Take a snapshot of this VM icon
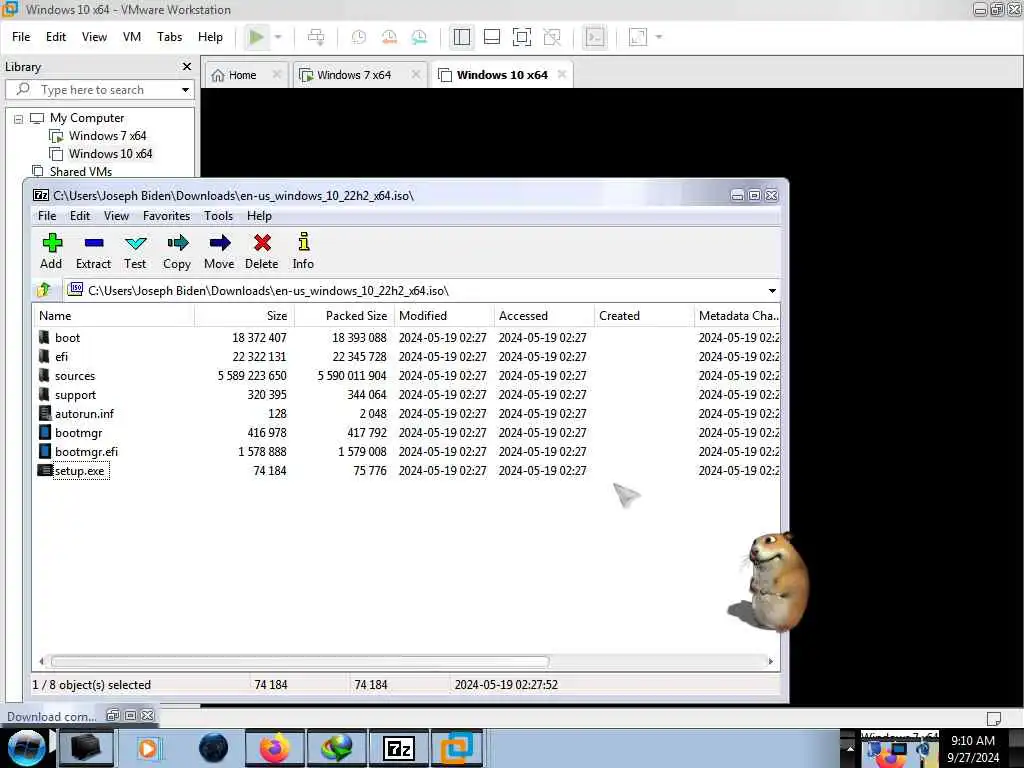Screen dimensions: 1024x768 tap(359, 37)
